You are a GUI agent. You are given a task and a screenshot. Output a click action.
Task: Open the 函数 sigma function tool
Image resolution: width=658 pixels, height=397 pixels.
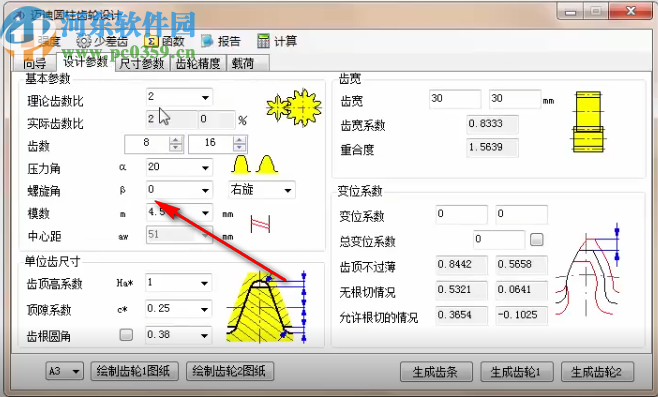[x=164, y=41]
